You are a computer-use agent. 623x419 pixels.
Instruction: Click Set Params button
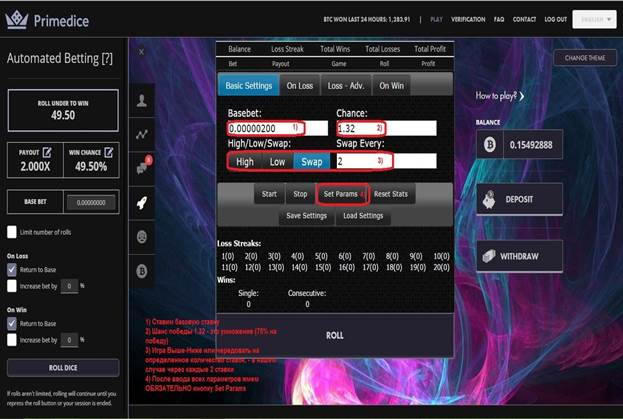342,194
